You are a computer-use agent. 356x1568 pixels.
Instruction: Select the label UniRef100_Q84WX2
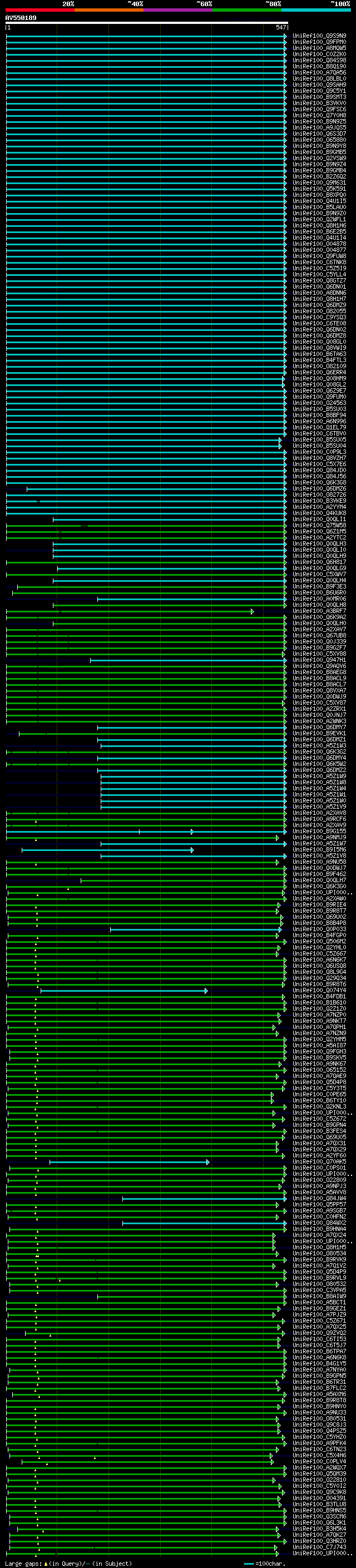pos(319,1223)
